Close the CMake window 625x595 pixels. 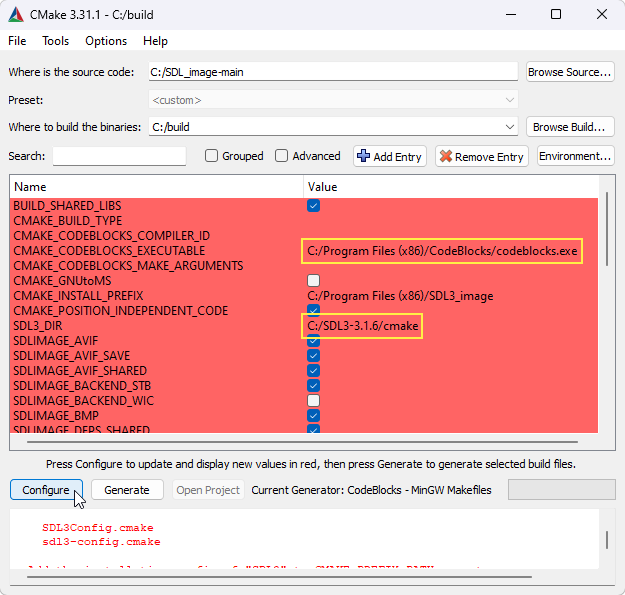tap(602, 15)
